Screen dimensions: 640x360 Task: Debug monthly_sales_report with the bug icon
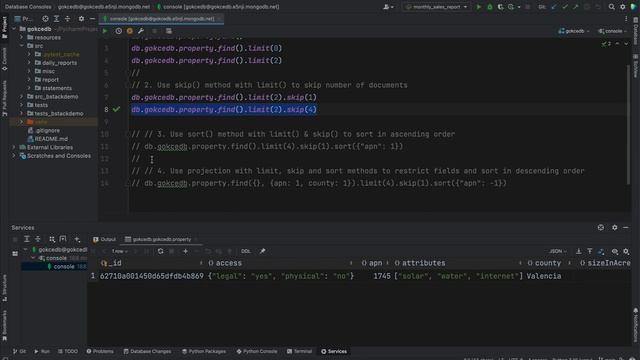490,7
